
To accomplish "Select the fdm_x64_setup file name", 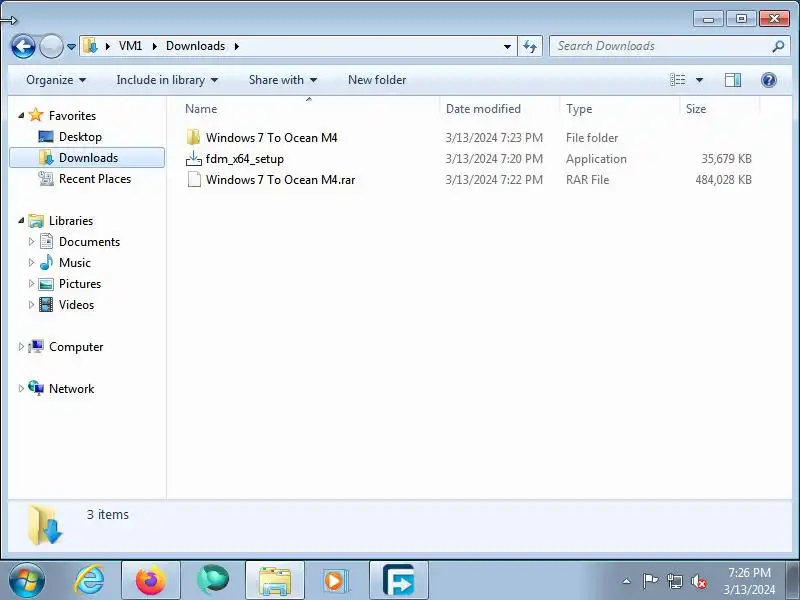I will 244,159.
